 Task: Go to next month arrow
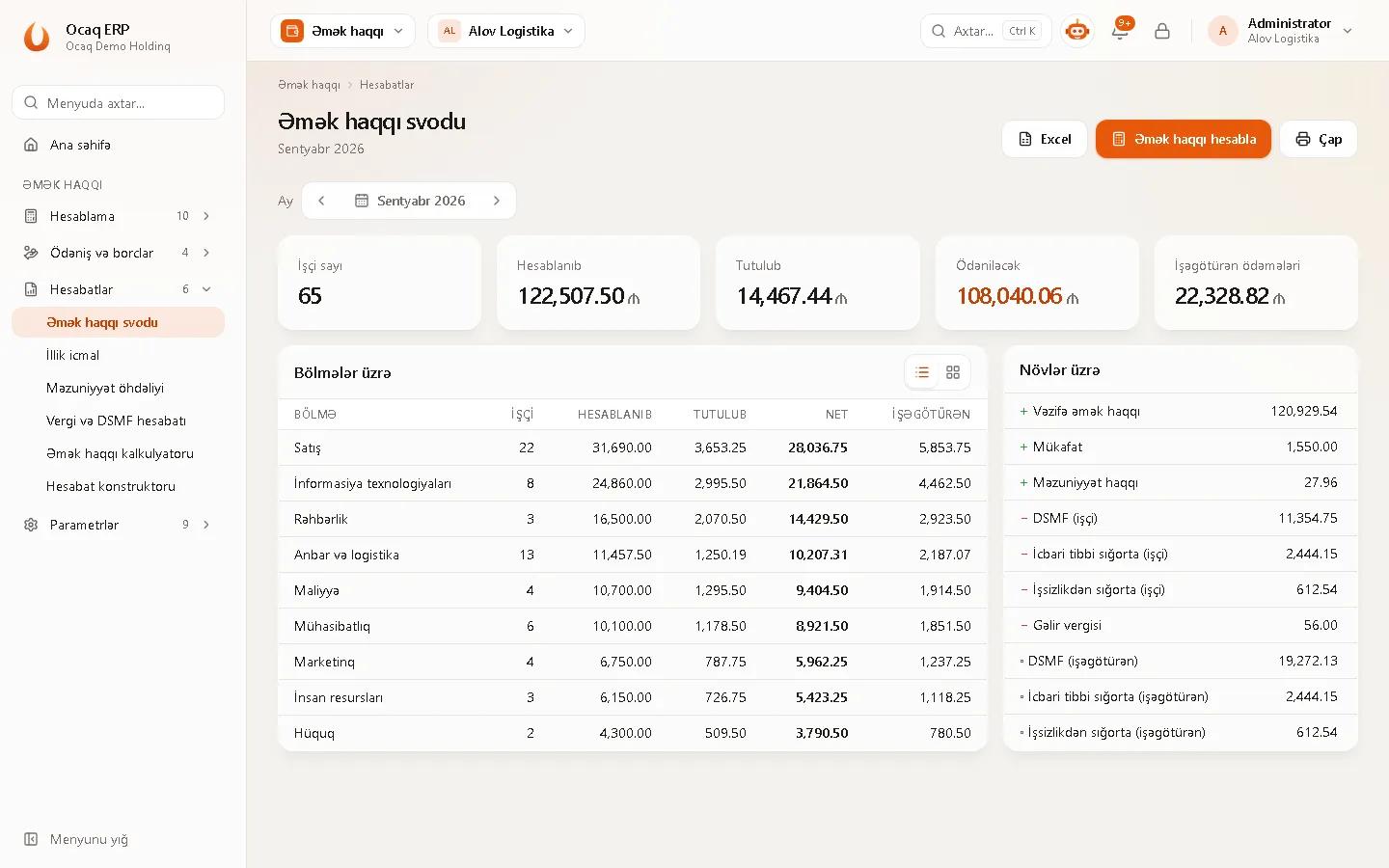pos(497,201)
